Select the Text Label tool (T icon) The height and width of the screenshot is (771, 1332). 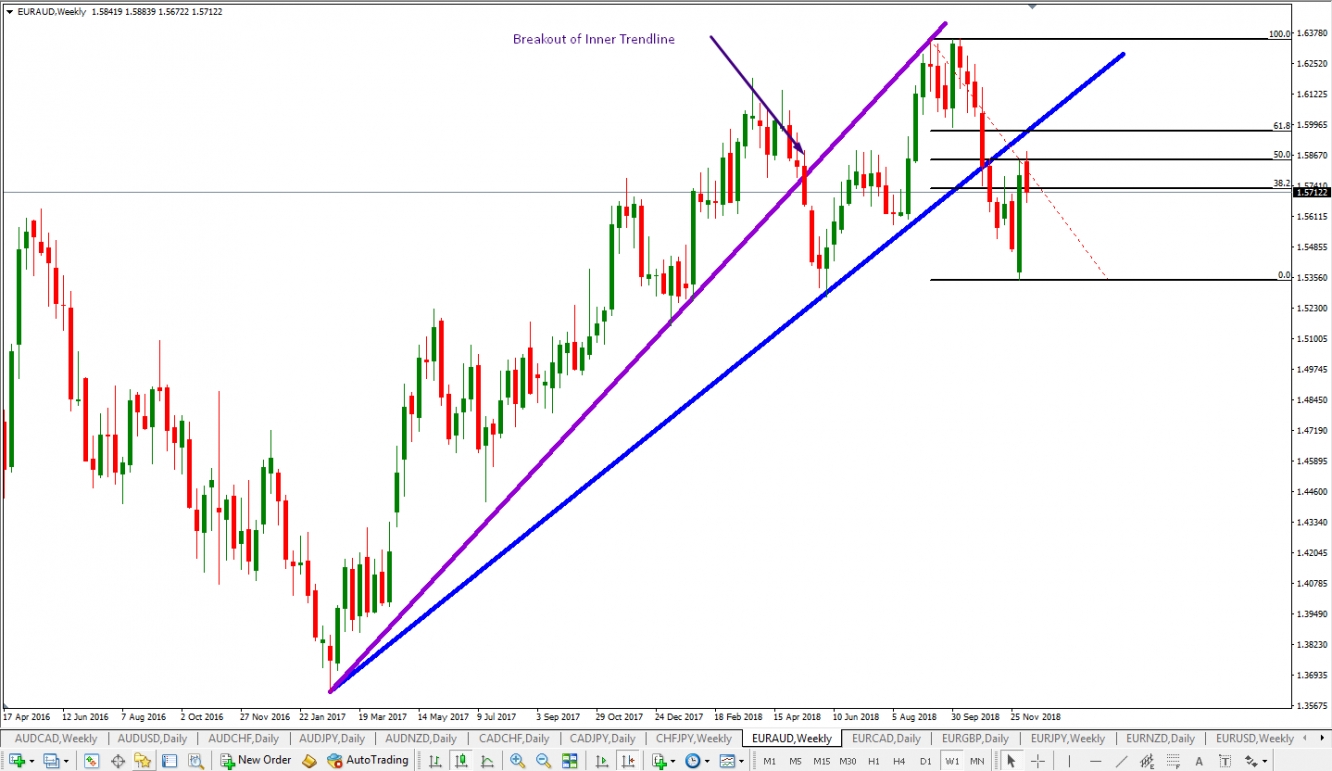pyautogui.click(x=1225, y=761)
